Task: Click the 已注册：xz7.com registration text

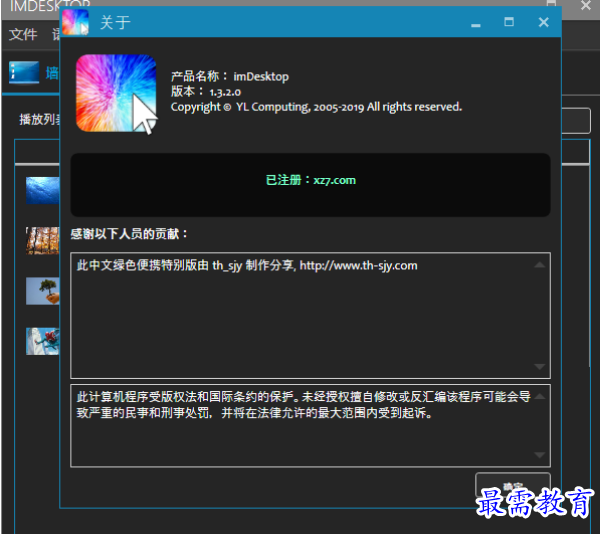Action: pyautogui.click(x=311, y=180)
